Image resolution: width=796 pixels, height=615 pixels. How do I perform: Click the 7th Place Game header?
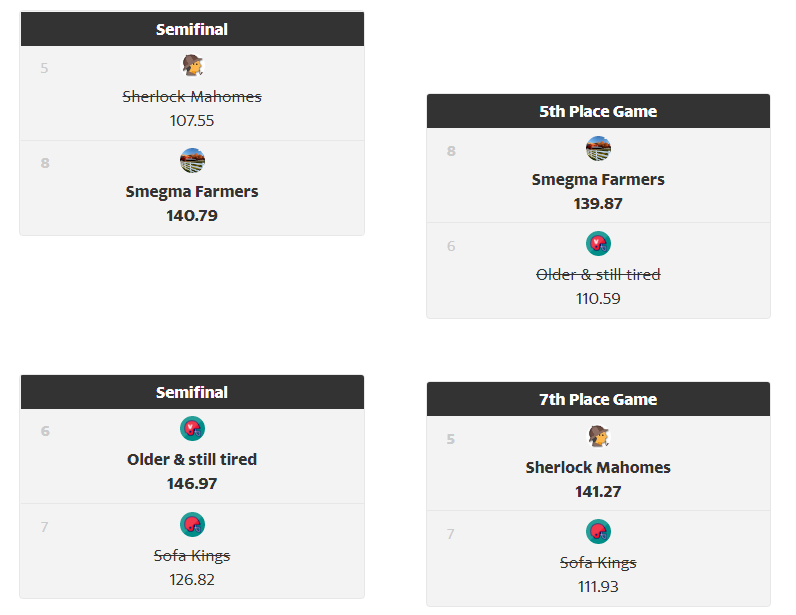(x=599, y=399)
